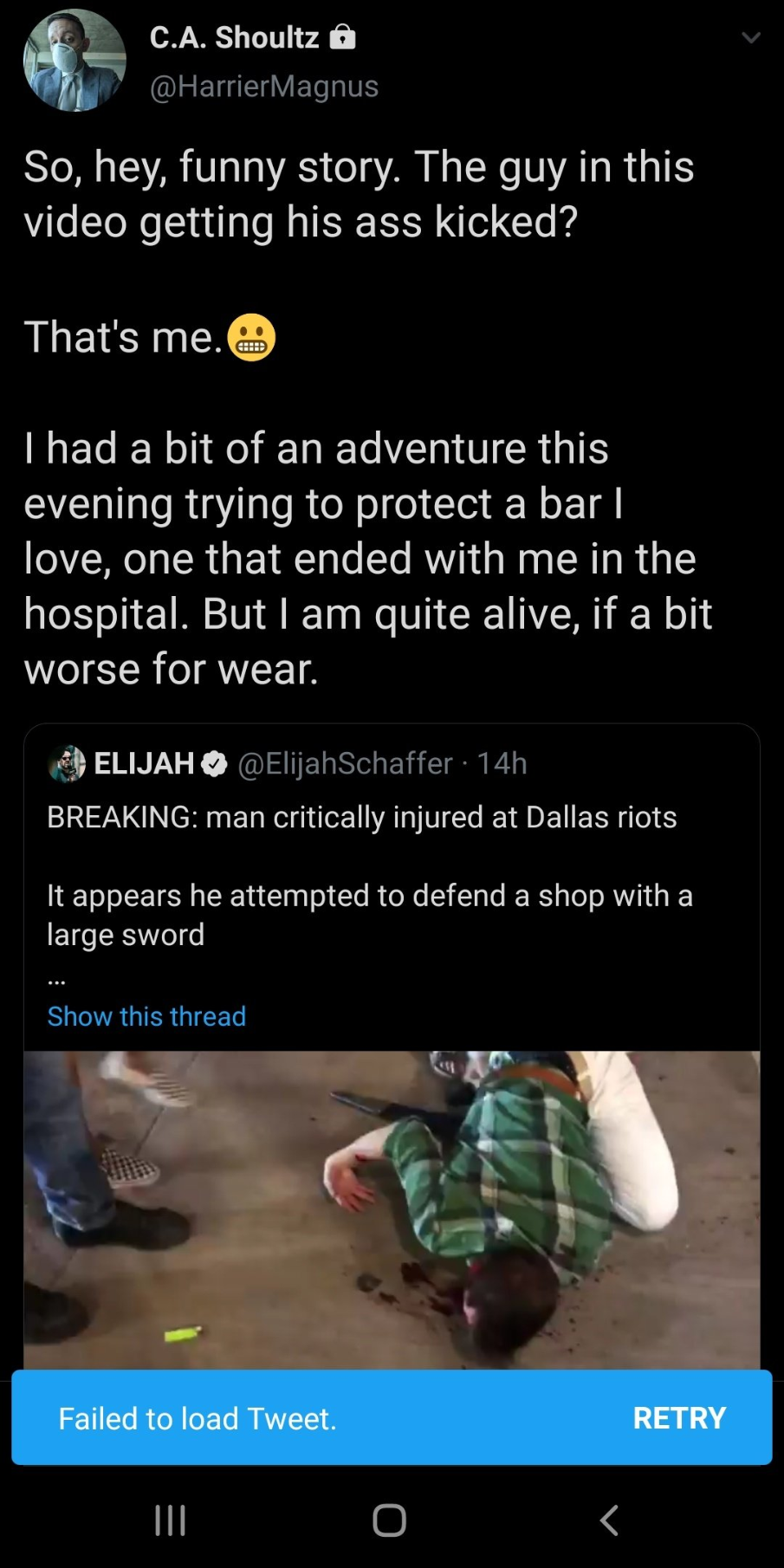
Task: Tap the verified badge beside ELIJAH
Action: point(214,763)
